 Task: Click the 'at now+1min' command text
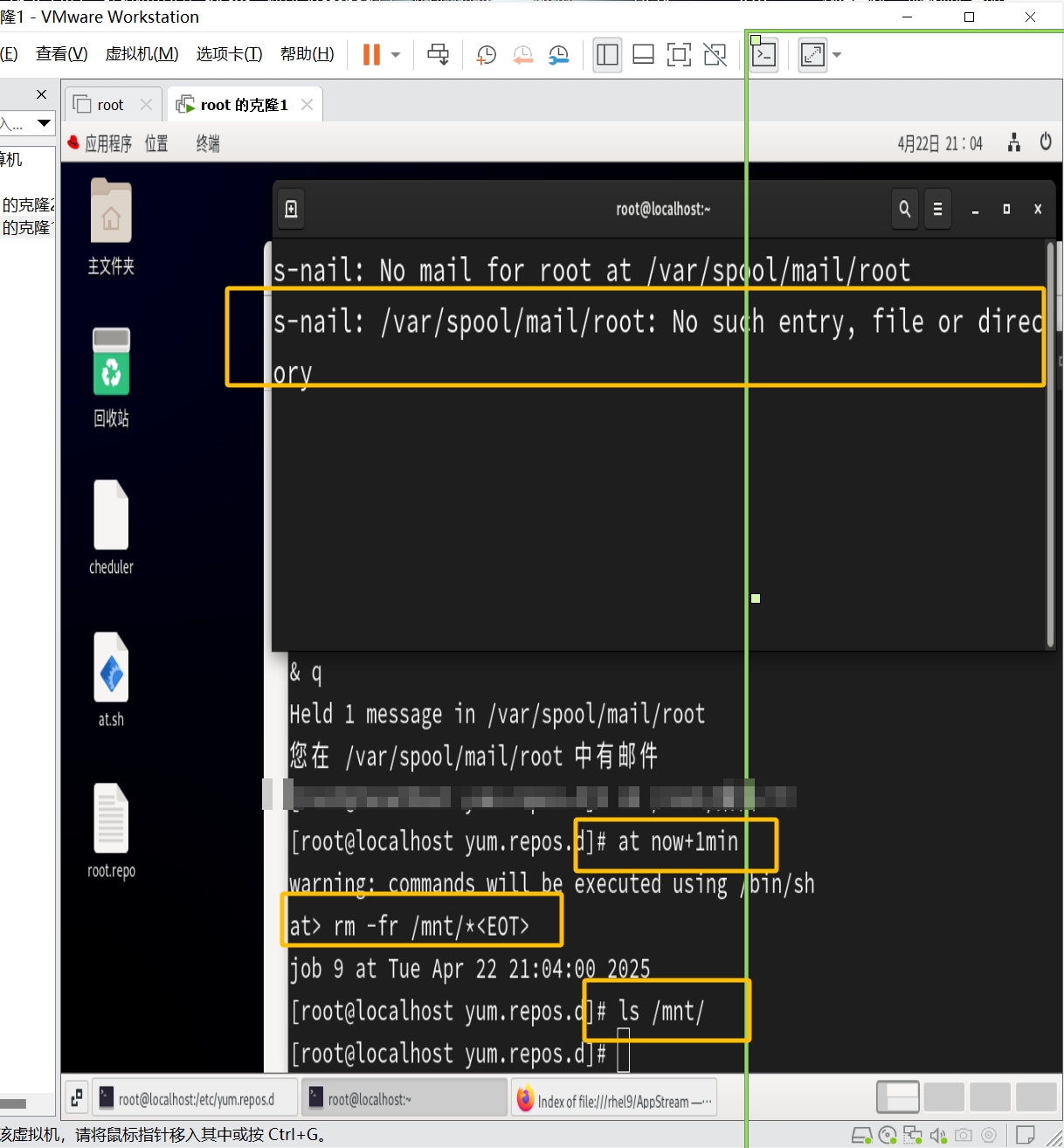(678, 842)
